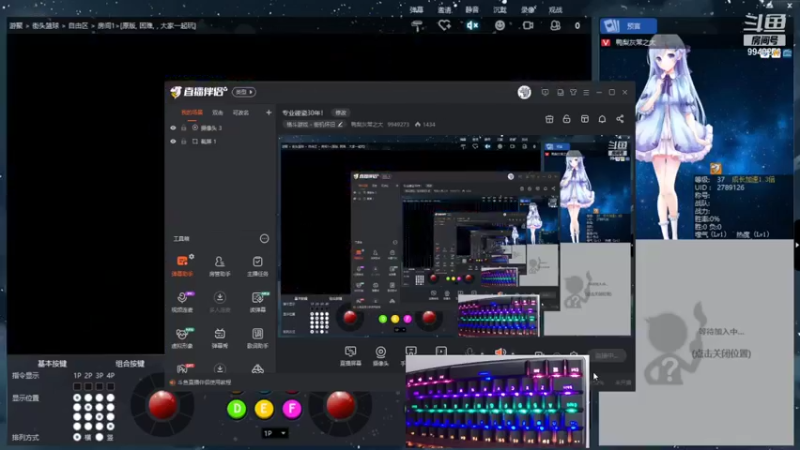Check the 4P 指令显示 checkbox
Image resolution: width=800 pixels, height=450 pixels.
[110, 387]
